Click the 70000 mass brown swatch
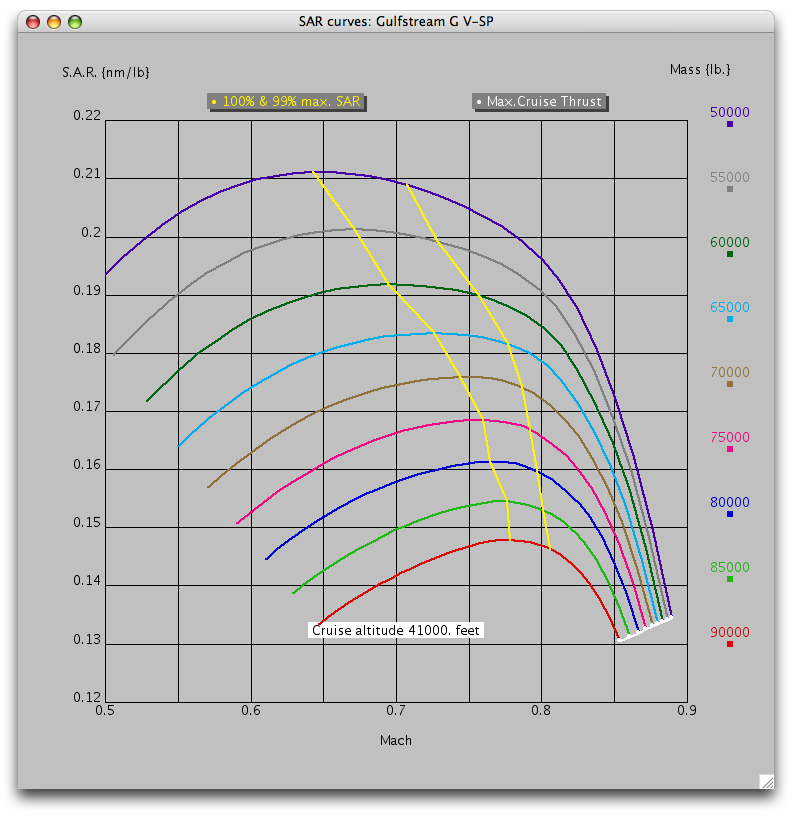 (x=730, y=384)
